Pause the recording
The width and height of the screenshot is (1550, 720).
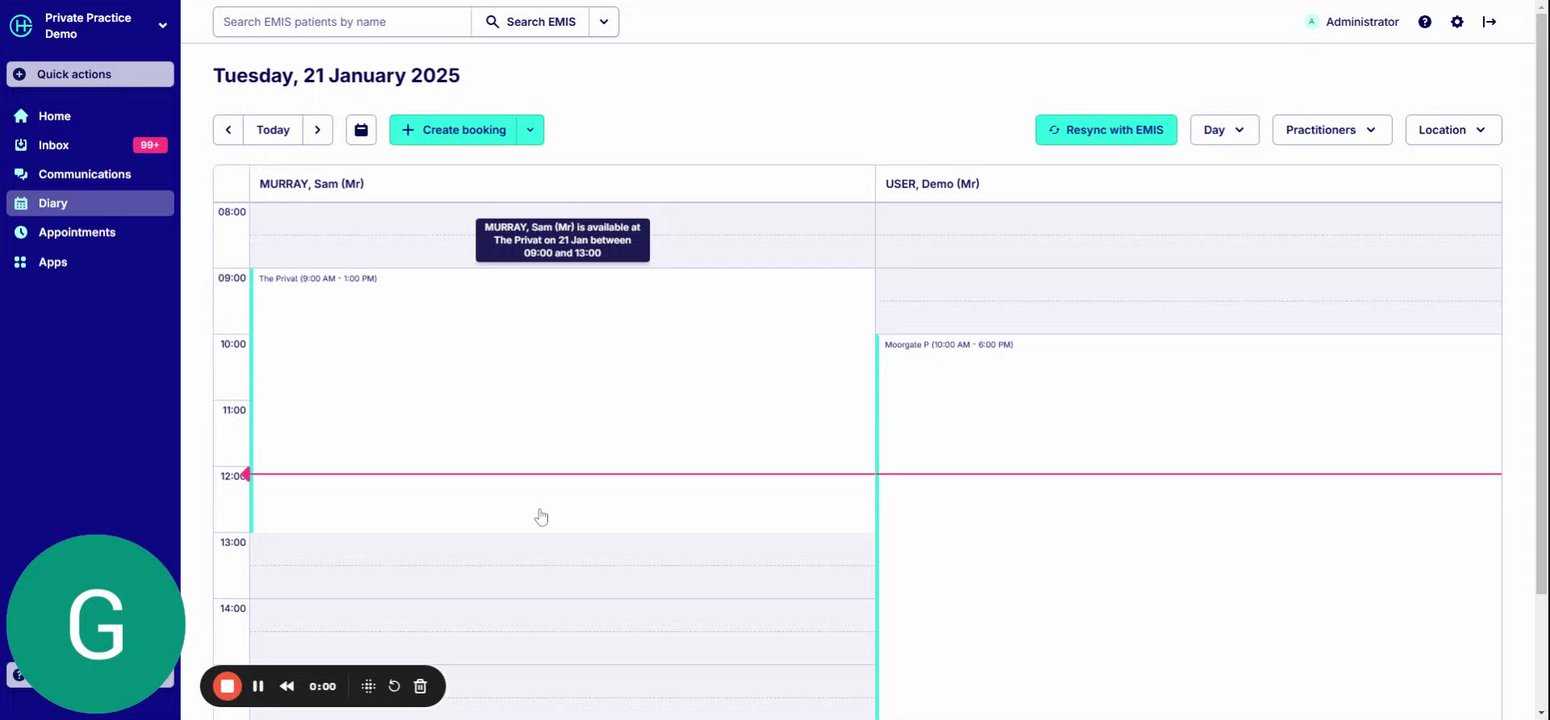(x=258, y=686)
